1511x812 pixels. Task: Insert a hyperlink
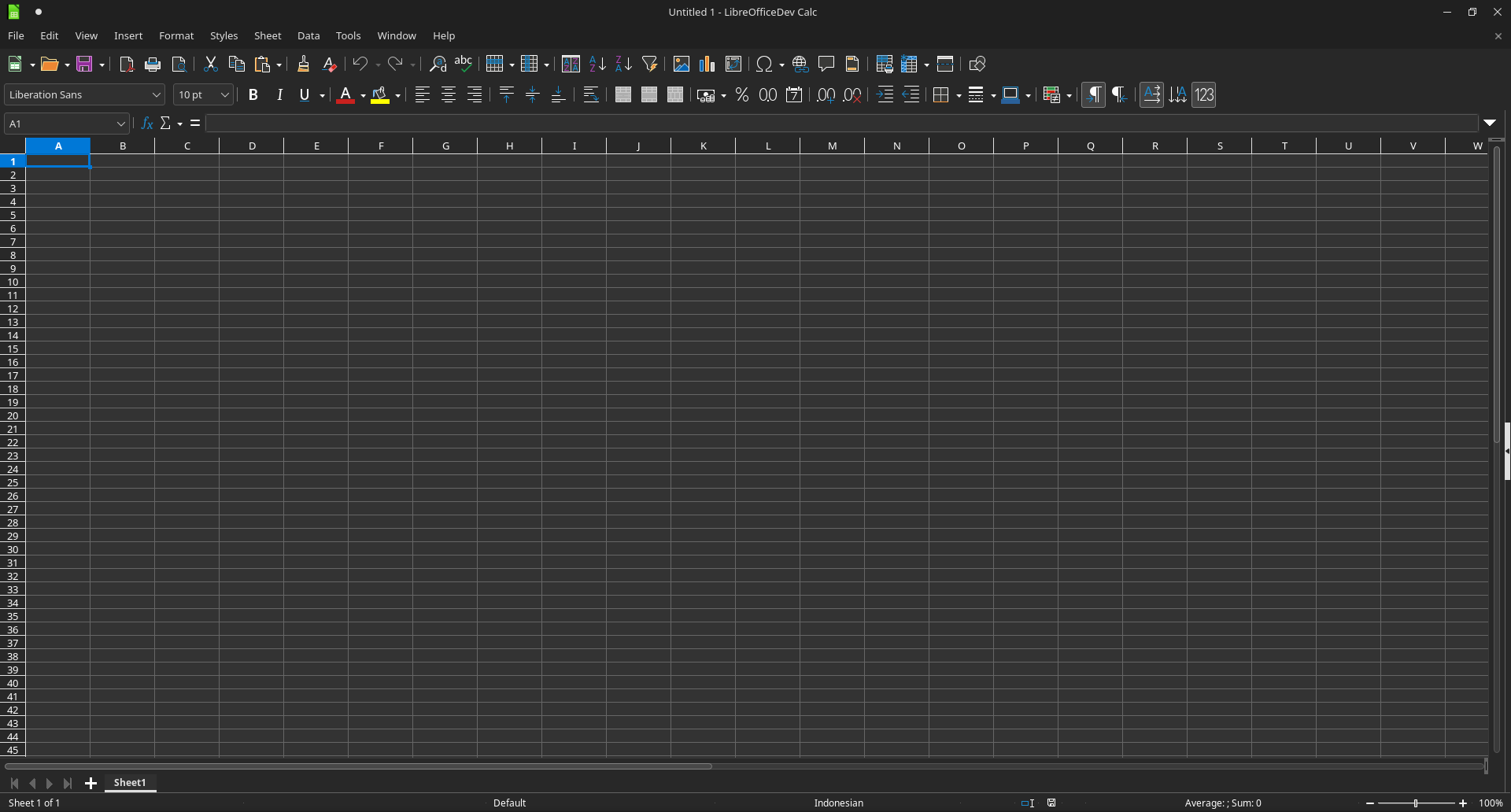[x=800, y=65]
